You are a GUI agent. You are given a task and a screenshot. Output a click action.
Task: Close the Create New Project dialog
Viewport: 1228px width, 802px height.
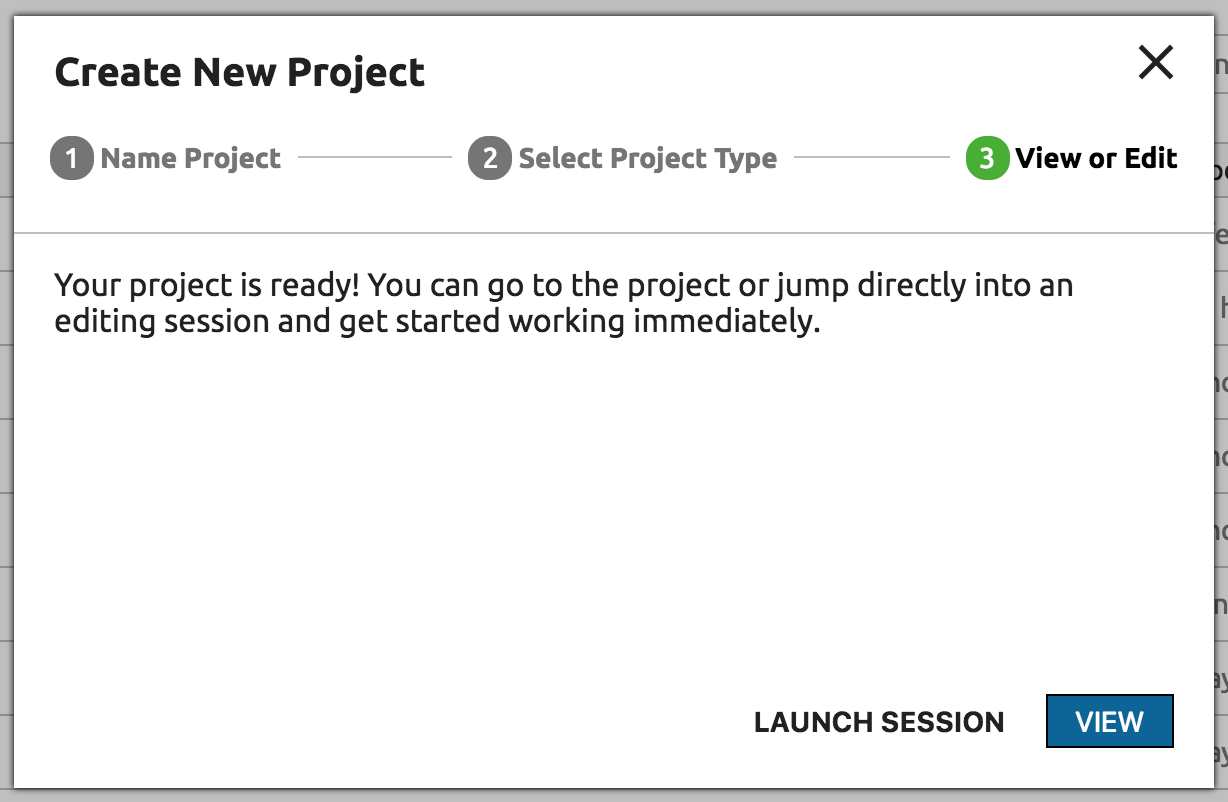[x=1155, y=64]
